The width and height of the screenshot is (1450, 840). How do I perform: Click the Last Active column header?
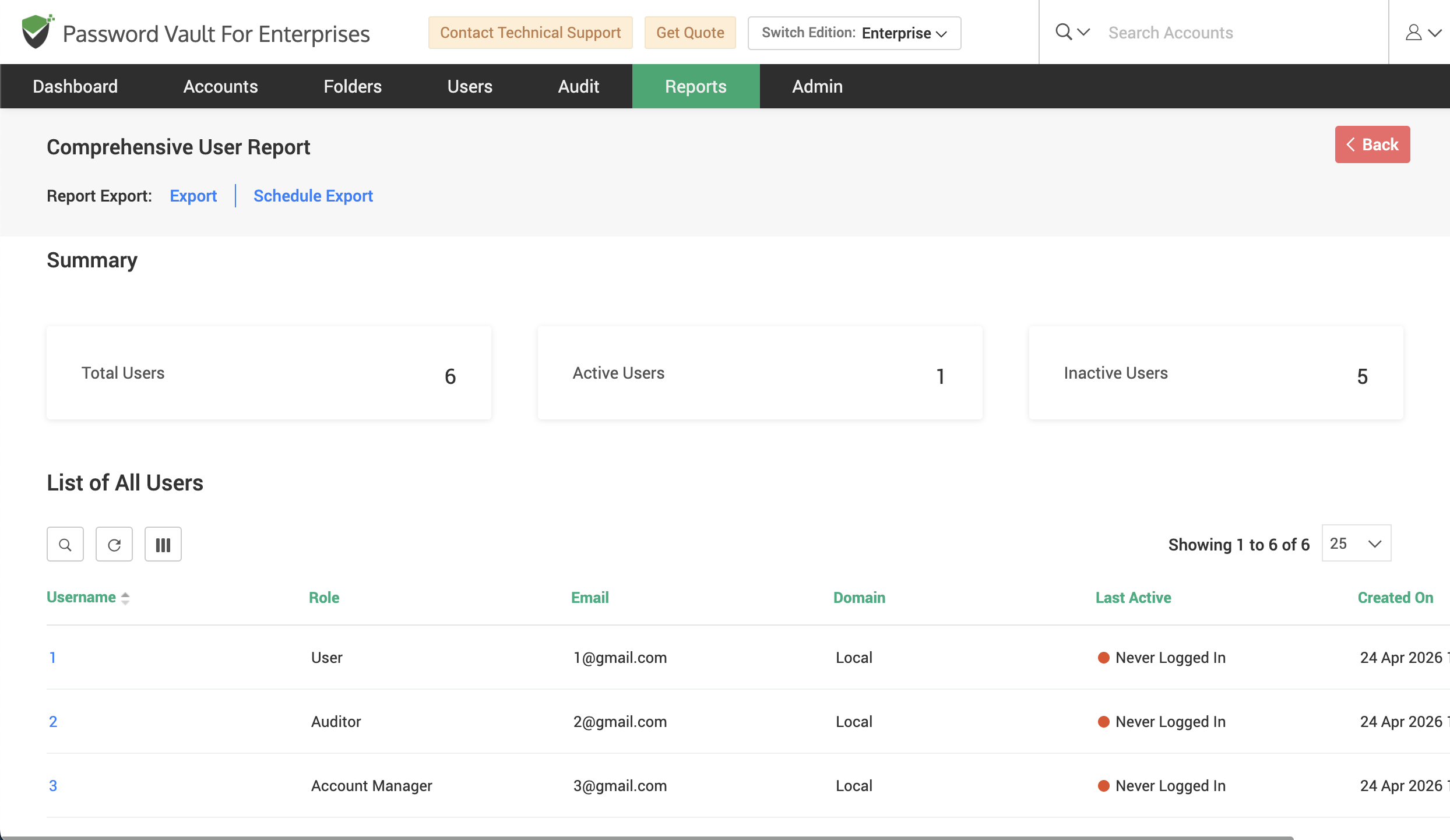(x=1133, y=598)
